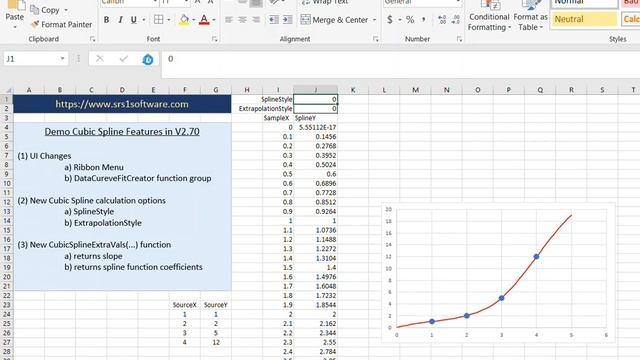This screenshot has height=360, width=640.
Task: Click the SampleX header cell
Action: (x=278, y=118)
